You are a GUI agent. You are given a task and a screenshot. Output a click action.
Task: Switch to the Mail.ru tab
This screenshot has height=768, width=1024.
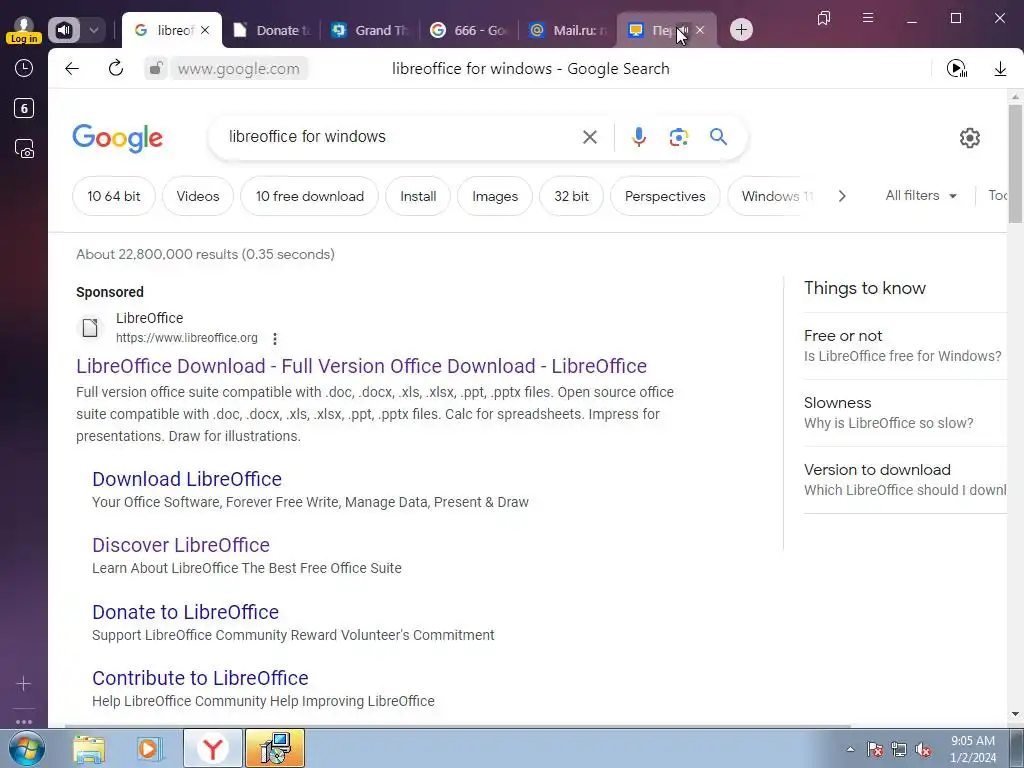(568, 30)
